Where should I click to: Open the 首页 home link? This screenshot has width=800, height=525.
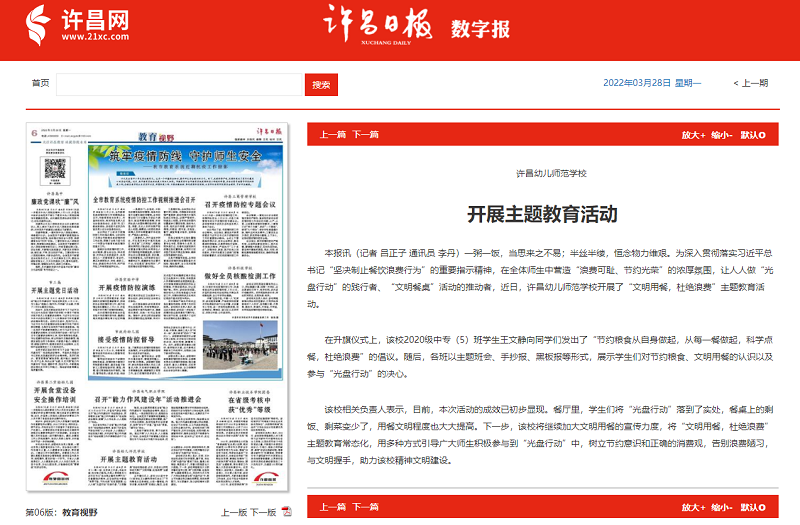tap(40, 84)
